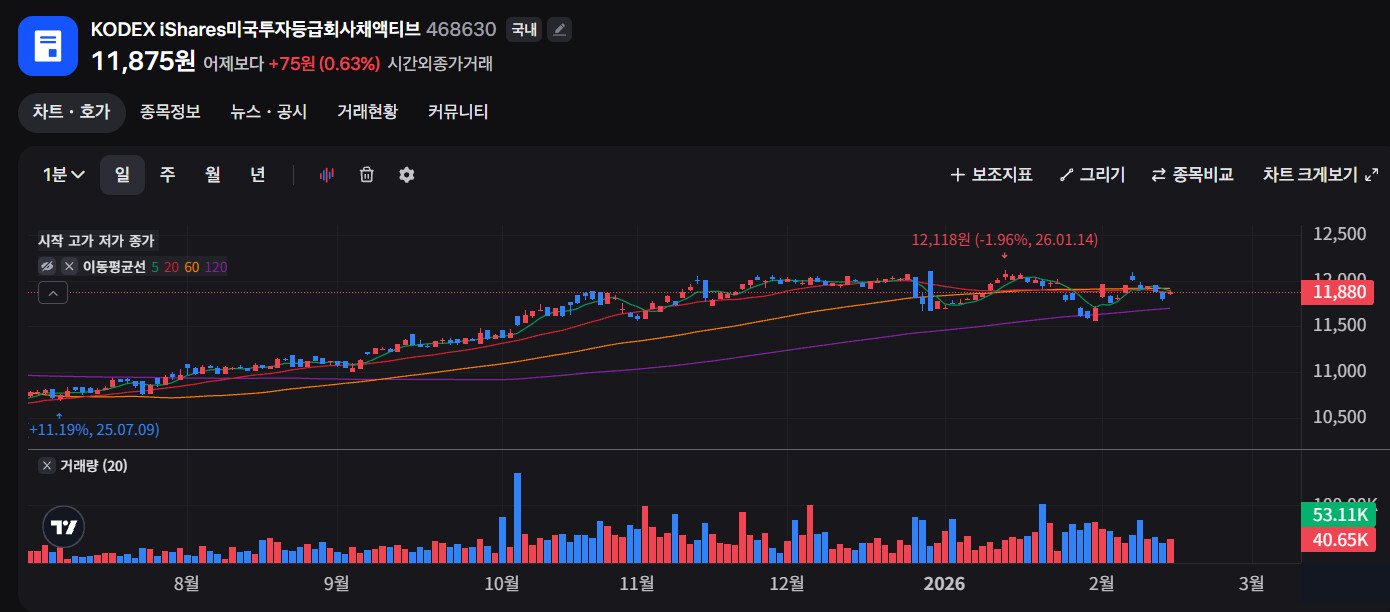
Task: Open the 뉴스 · 공시 tab
Action: [269, 112]
